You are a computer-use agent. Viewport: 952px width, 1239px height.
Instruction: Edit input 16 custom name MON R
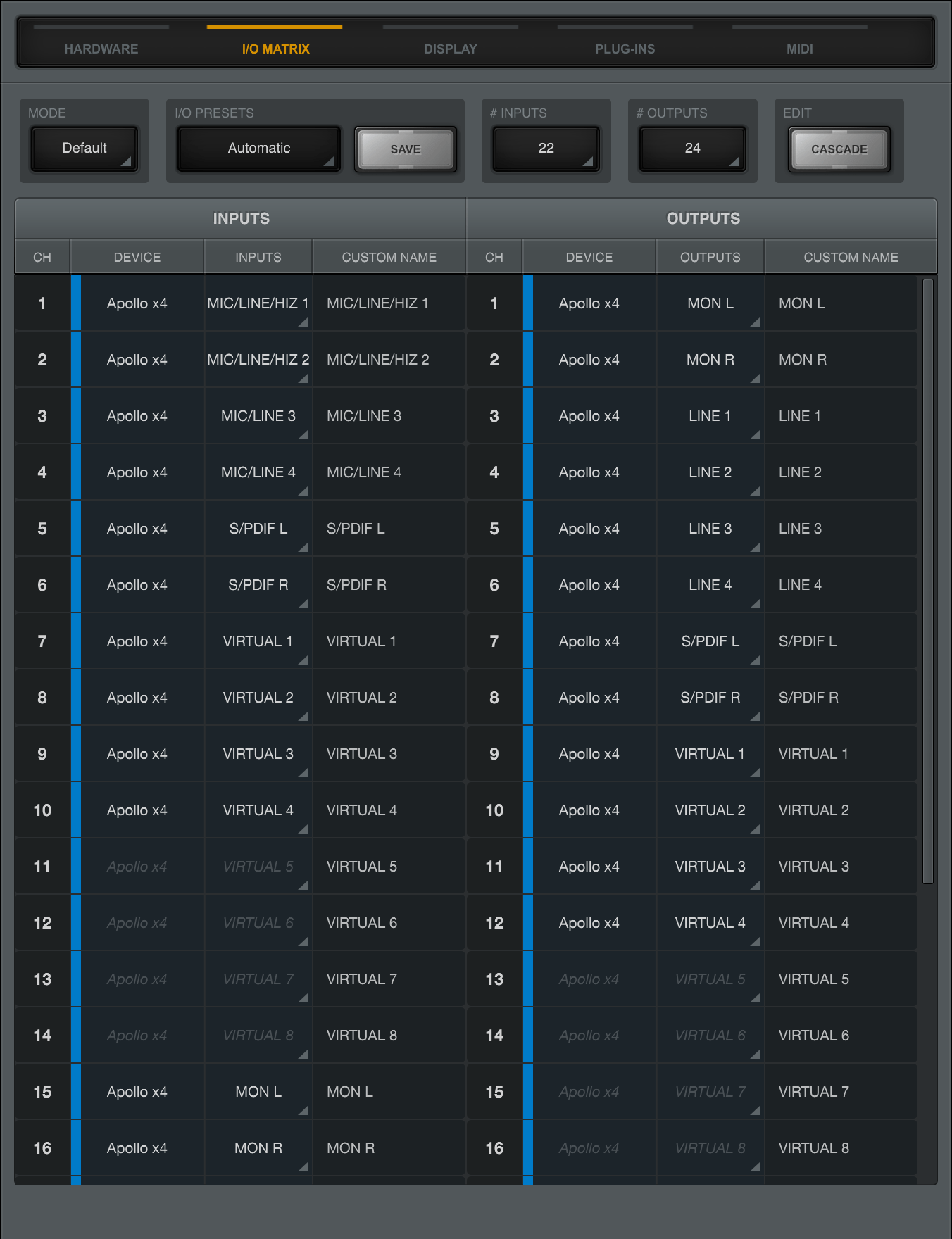pyautogui.click(x=389, y=1148)
